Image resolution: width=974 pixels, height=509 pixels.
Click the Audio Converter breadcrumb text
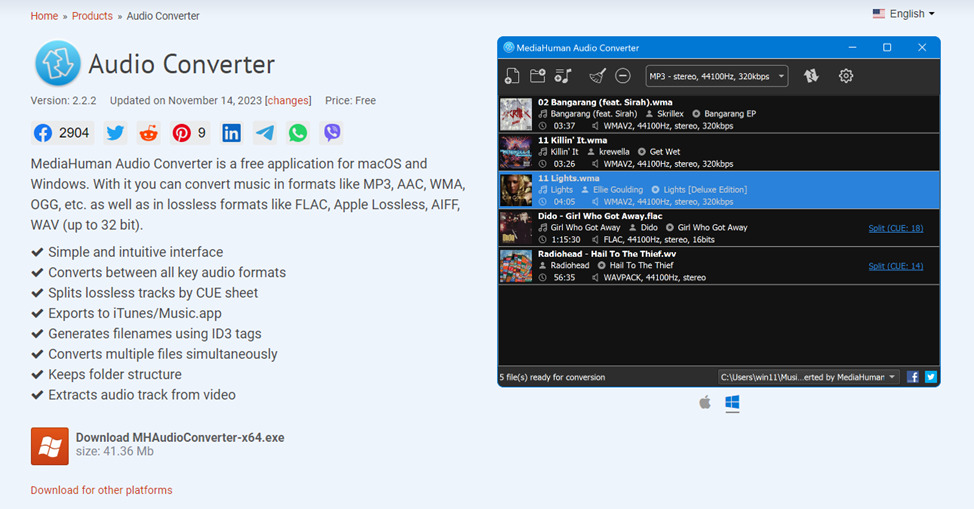163,16
